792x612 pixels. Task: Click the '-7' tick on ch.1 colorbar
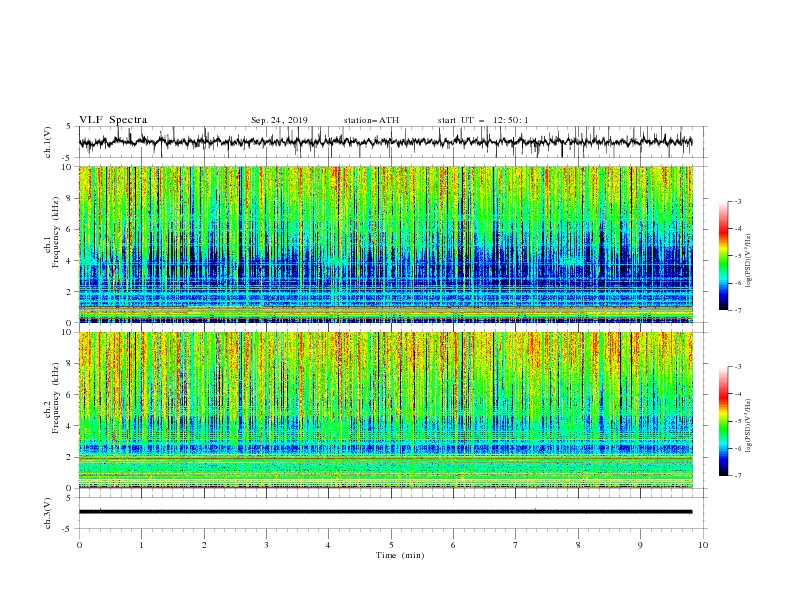coord(737,310)
